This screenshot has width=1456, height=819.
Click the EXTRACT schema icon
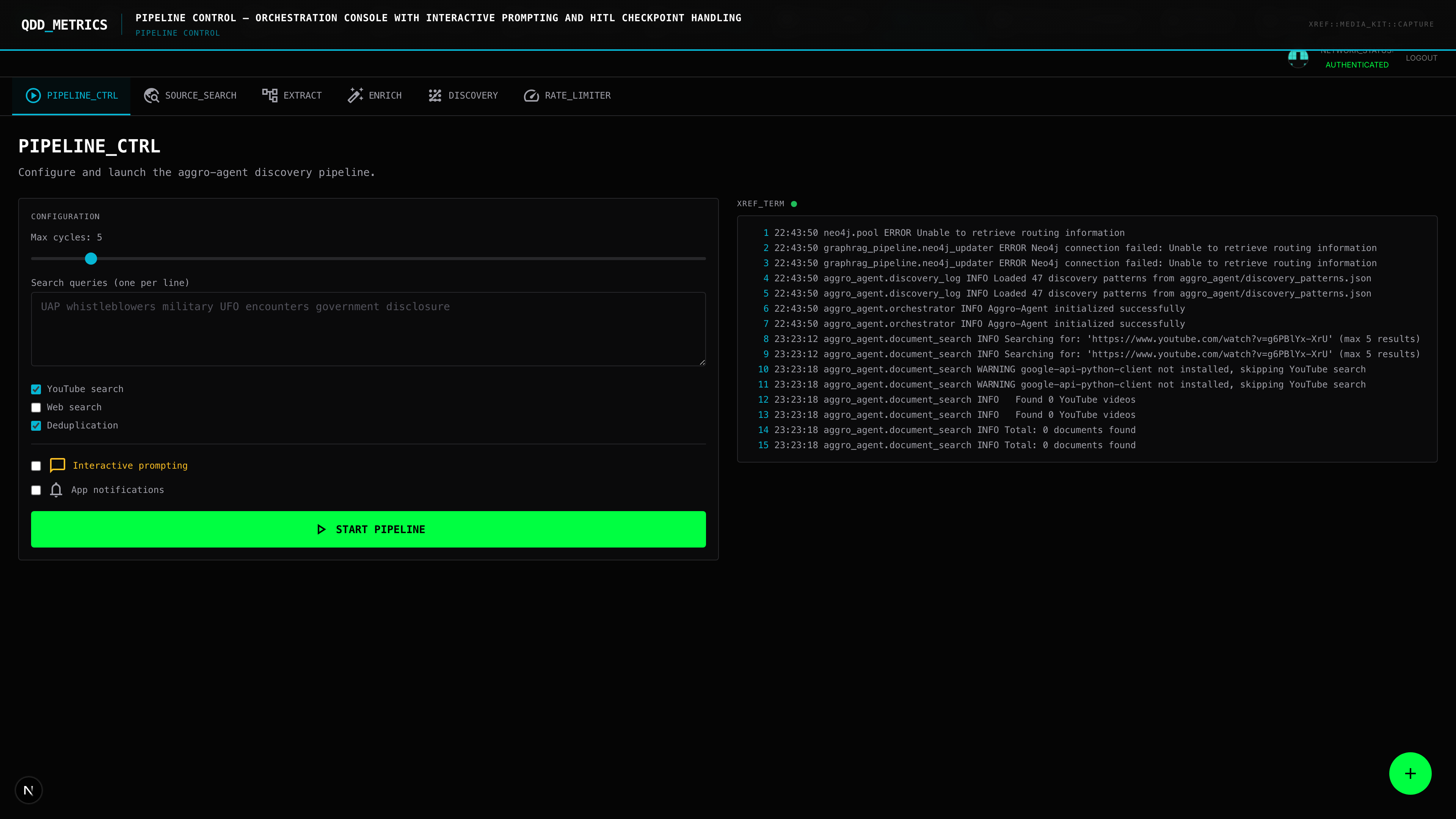coord(270,96)
